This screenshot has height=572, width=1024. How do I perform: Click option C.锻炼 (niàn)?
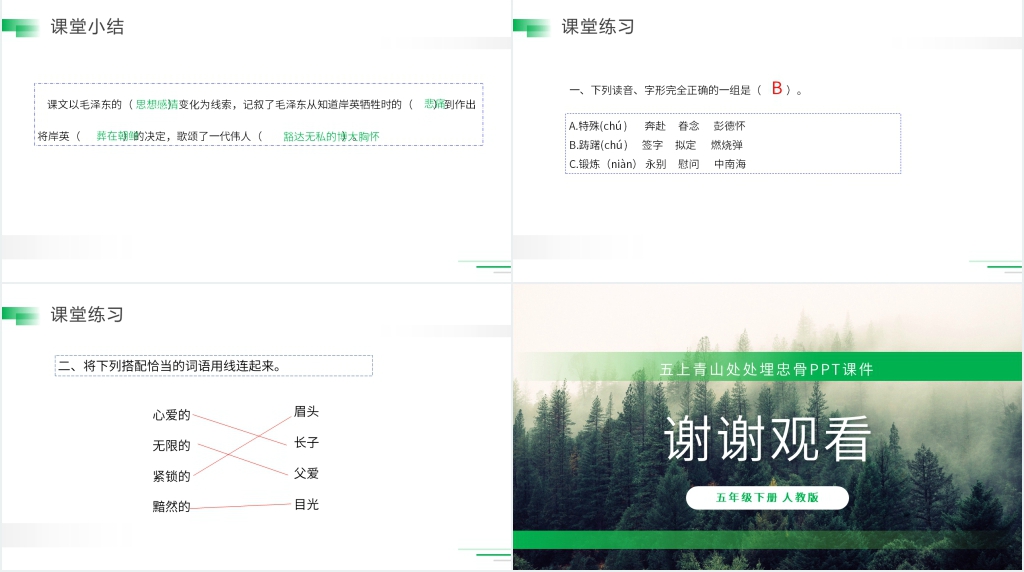click(602, 164)
